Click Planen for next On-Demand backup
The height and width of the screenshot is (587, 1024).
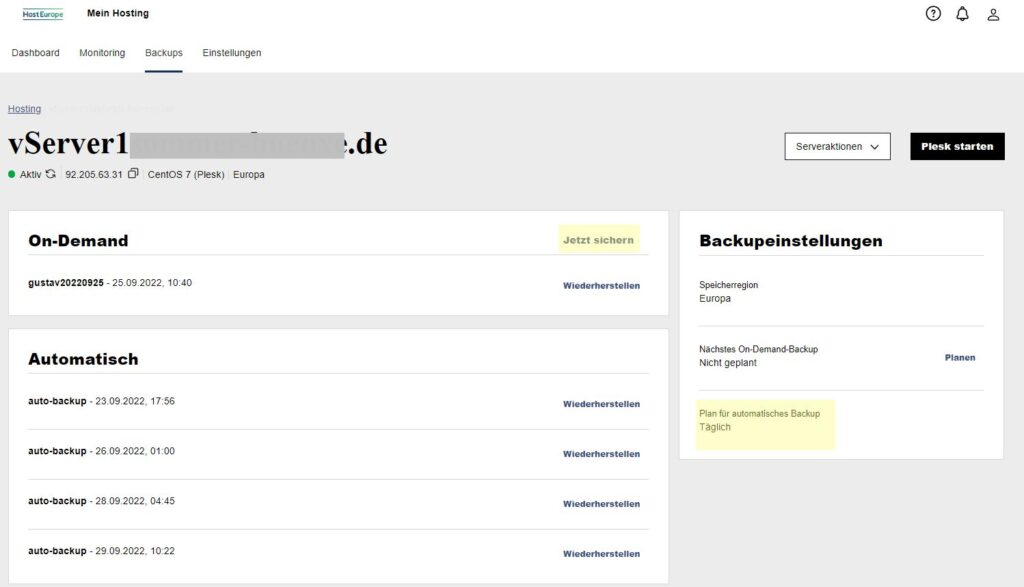pyautogui.click(x=959, y=357)
